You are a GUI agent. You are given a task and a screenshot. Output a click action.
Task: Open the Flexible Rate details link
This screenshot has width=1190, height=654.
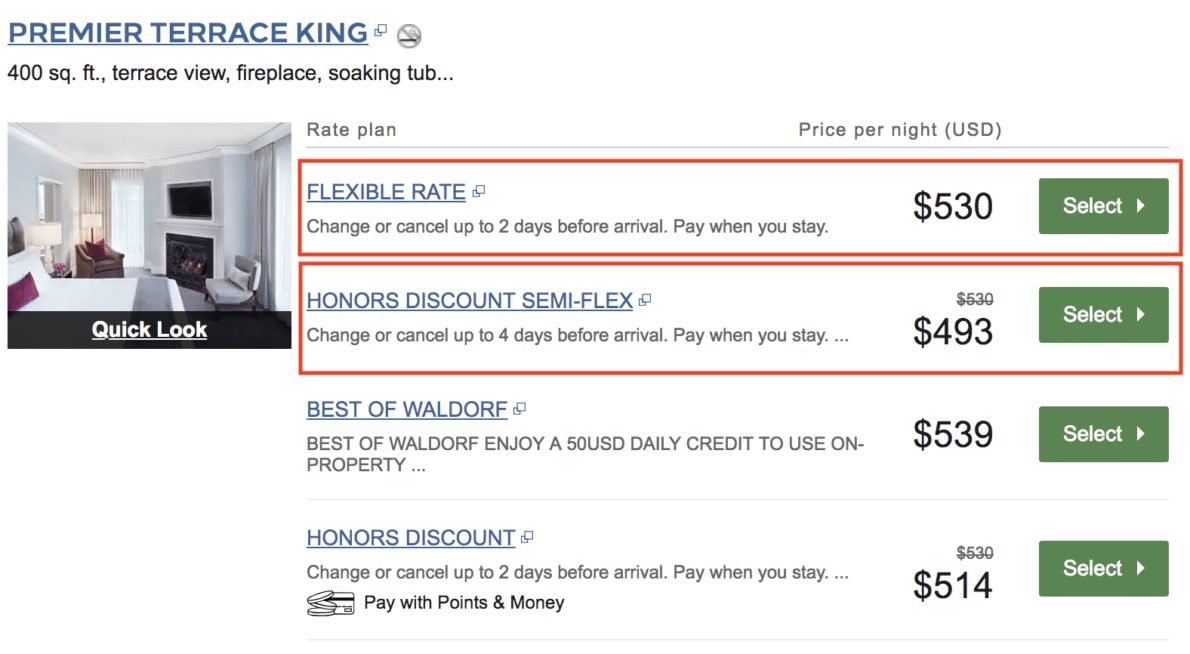pos(386,192)
